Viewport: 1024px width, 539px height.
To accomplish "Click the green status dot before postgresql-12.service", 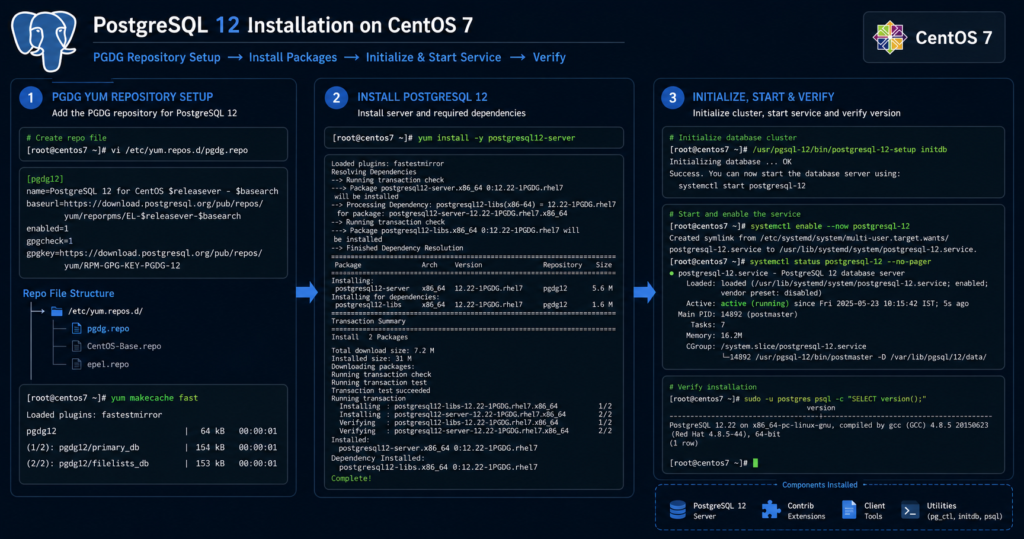I will click(x=671, y=273).
